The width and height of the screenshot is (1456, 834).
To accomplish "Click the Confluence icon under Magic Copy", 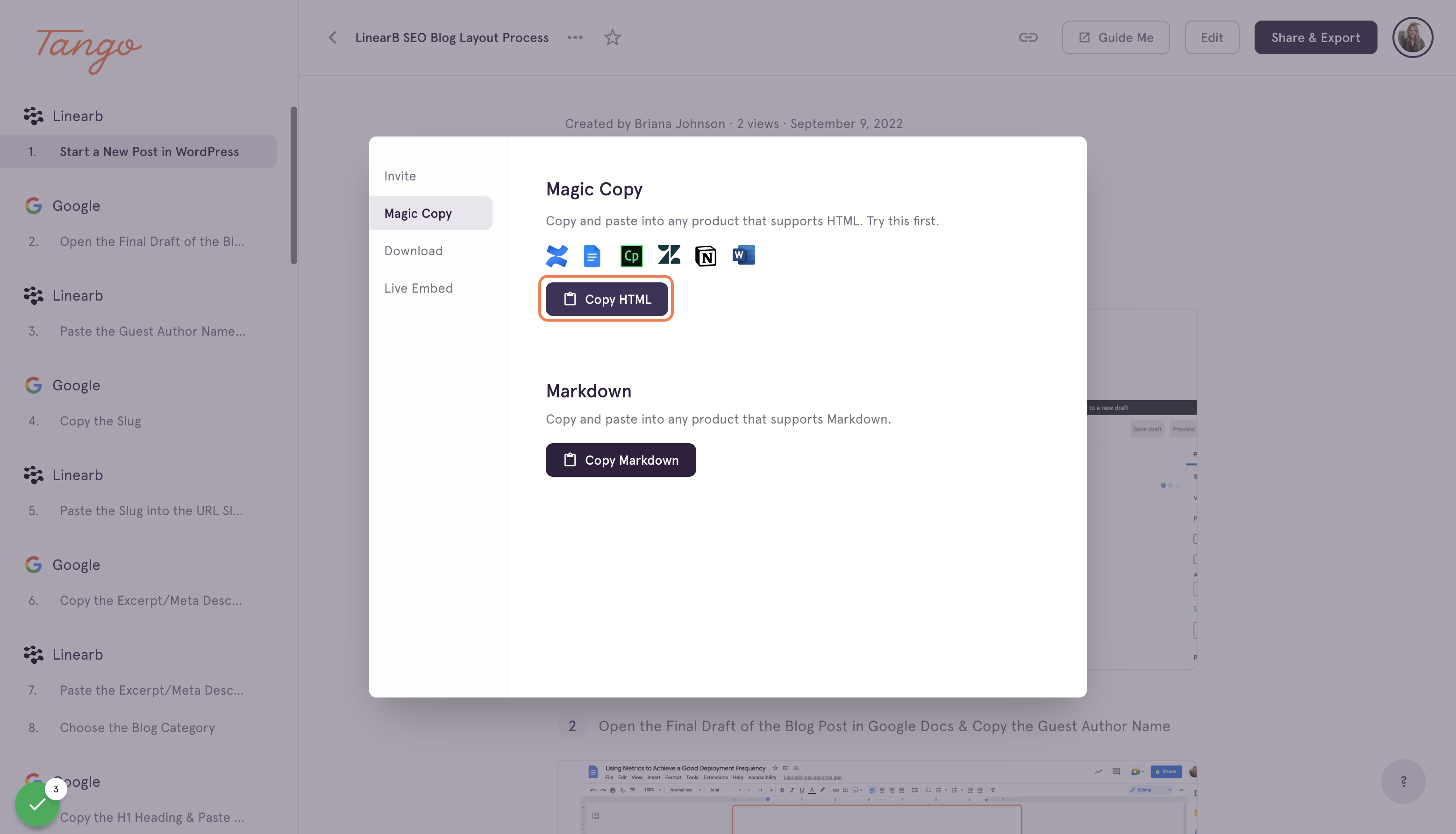I will (557, 256).
